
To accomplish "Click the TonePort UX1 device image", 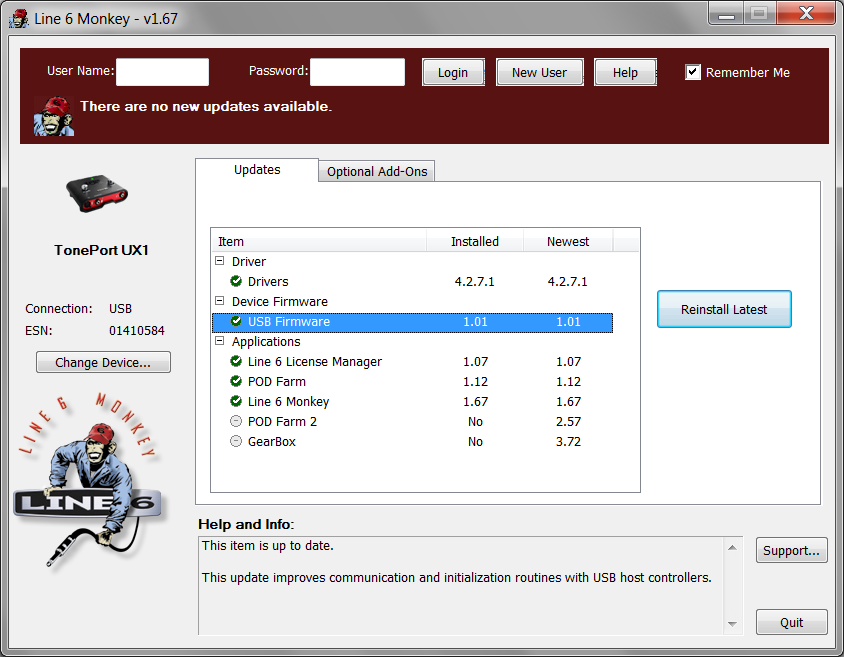I will (x=97, y=194).
